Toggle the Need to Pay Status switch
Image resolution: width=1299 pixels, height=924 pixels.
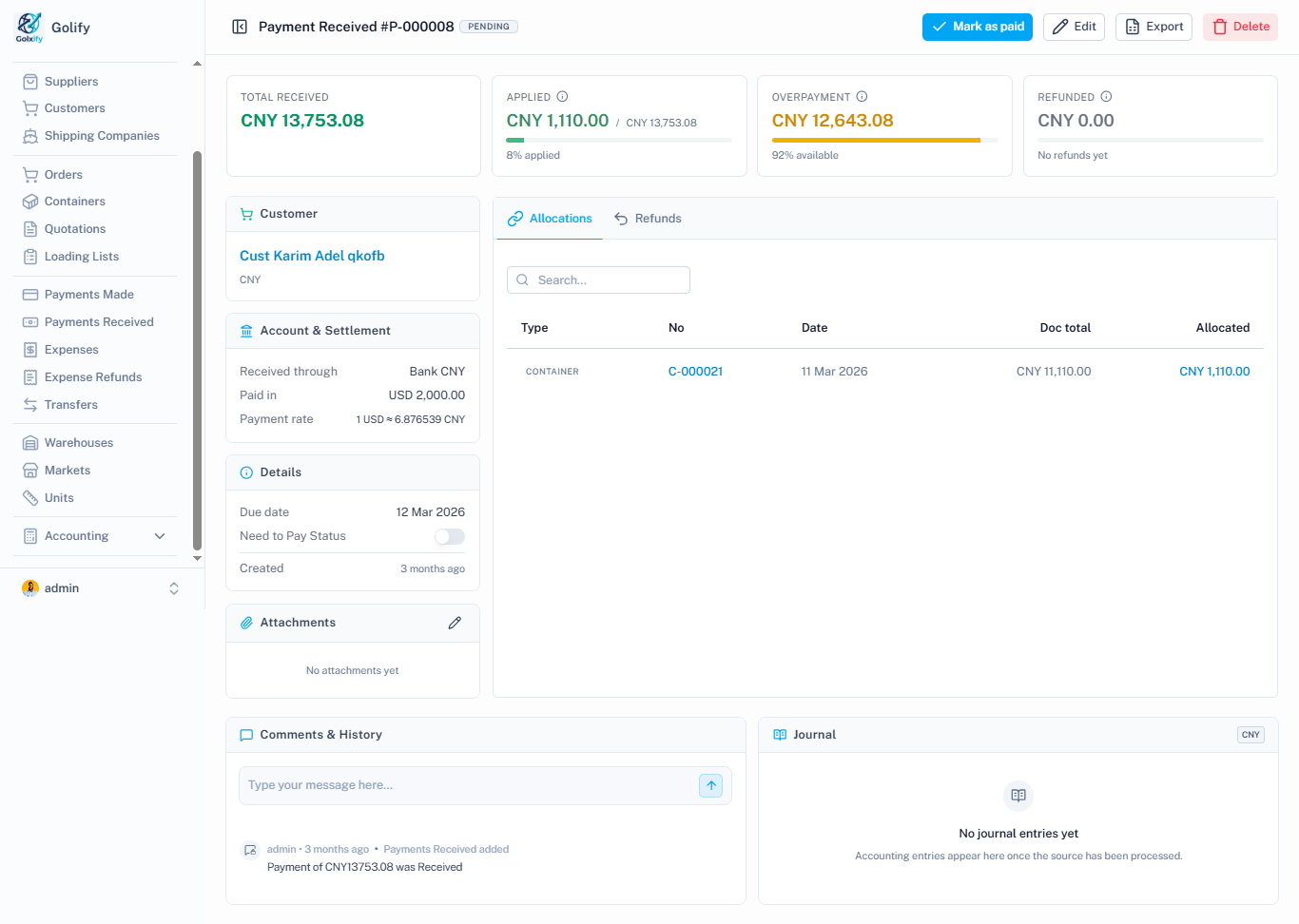(x=450, y=537)
